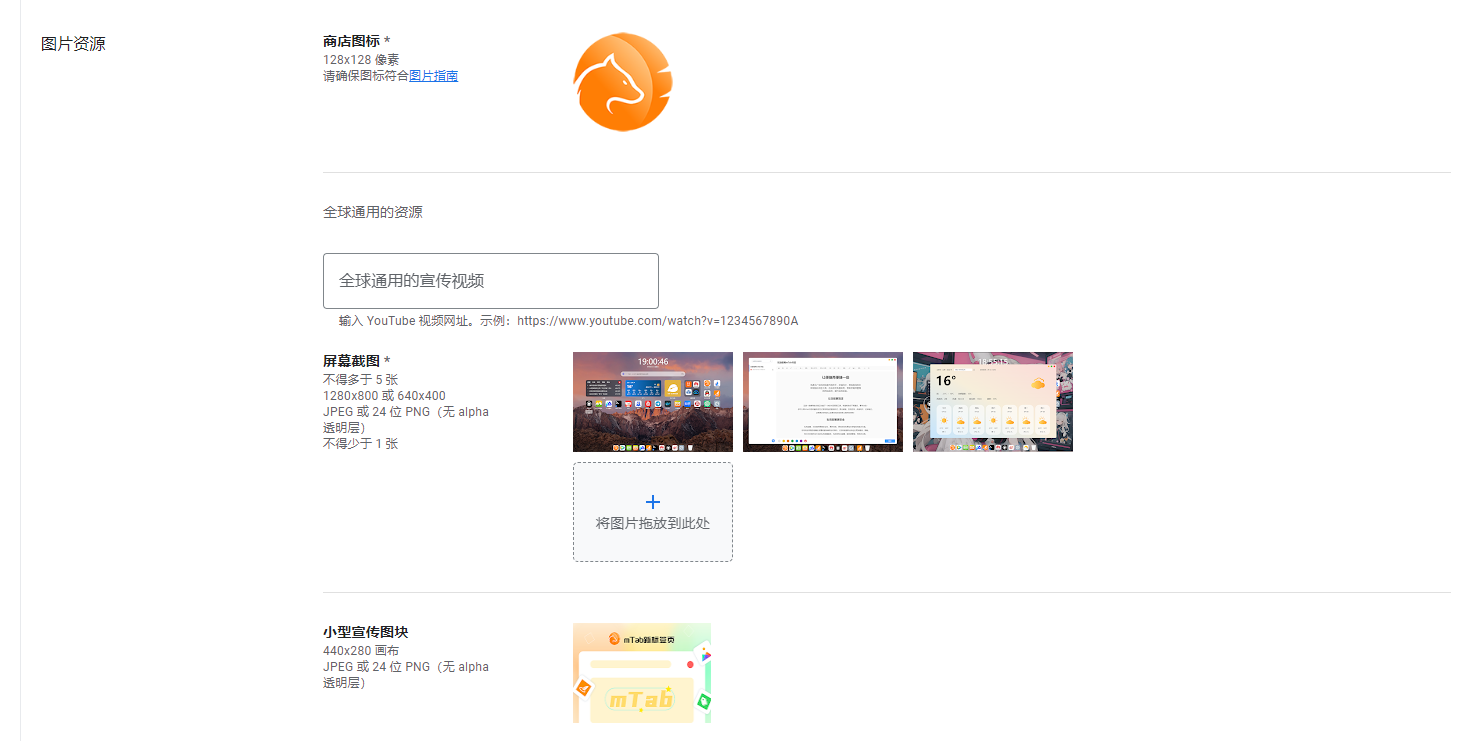Click the plus icon in the screenshot drop zone

tap(652, 501)
